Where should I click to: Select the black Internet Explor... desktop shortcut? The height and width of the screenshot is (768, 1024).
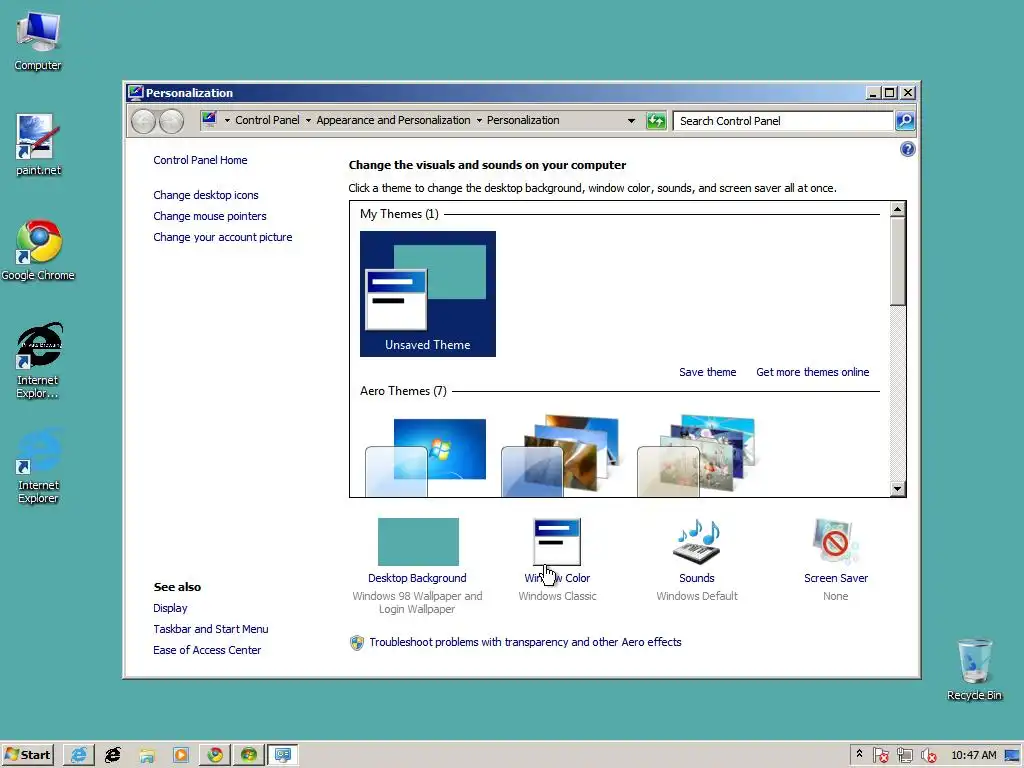click(38, 360)
